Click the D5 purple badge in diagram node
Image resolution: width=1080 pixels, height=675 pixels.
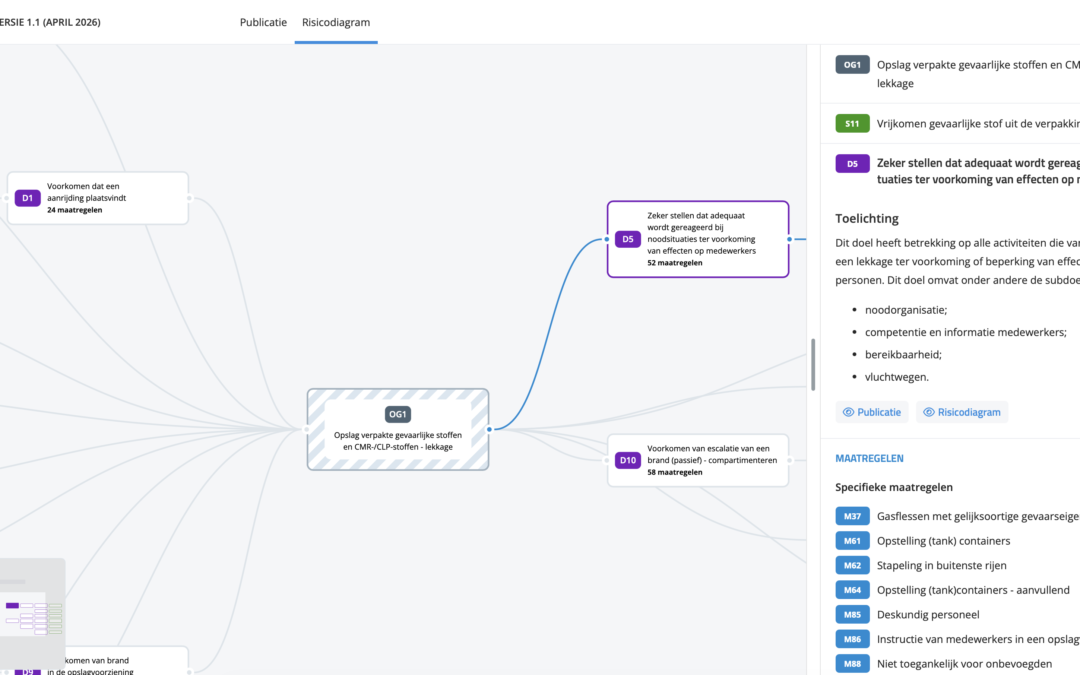tap(627, 239)
